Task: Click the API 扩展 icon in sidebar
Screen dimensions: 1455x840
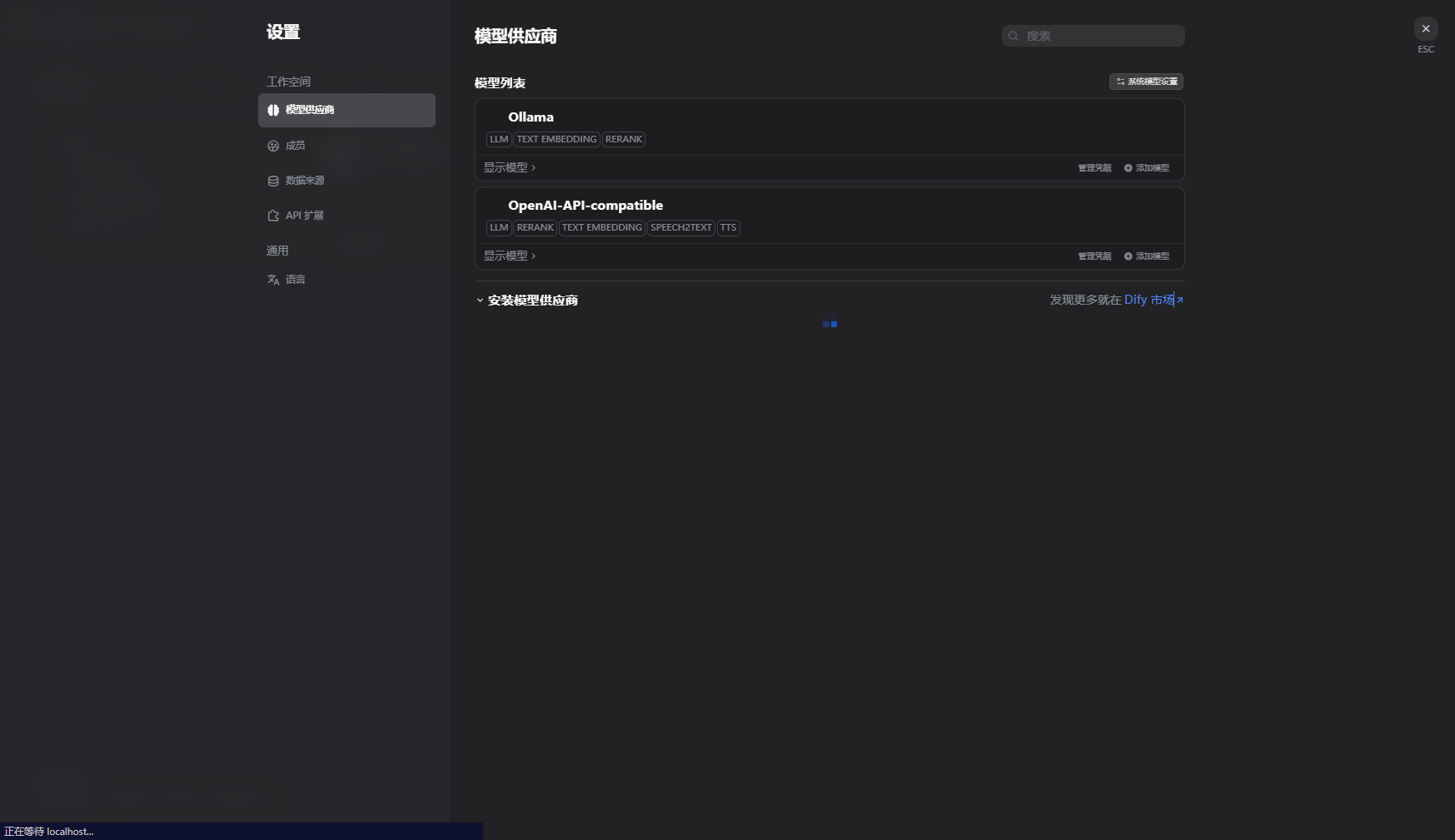Action: click(x=273, y=215)
